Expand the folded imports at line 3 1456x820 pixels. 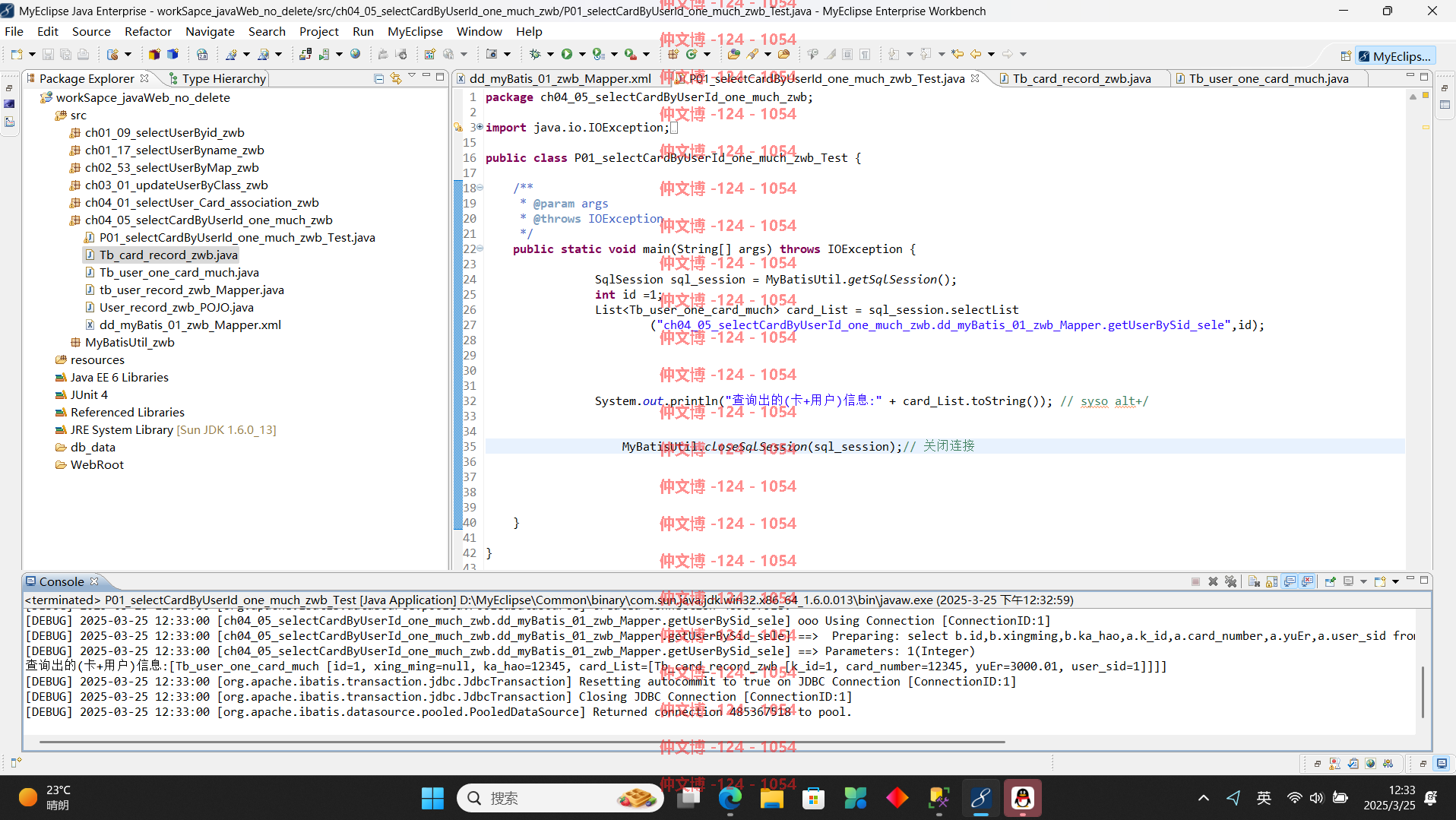click(480, 127)
